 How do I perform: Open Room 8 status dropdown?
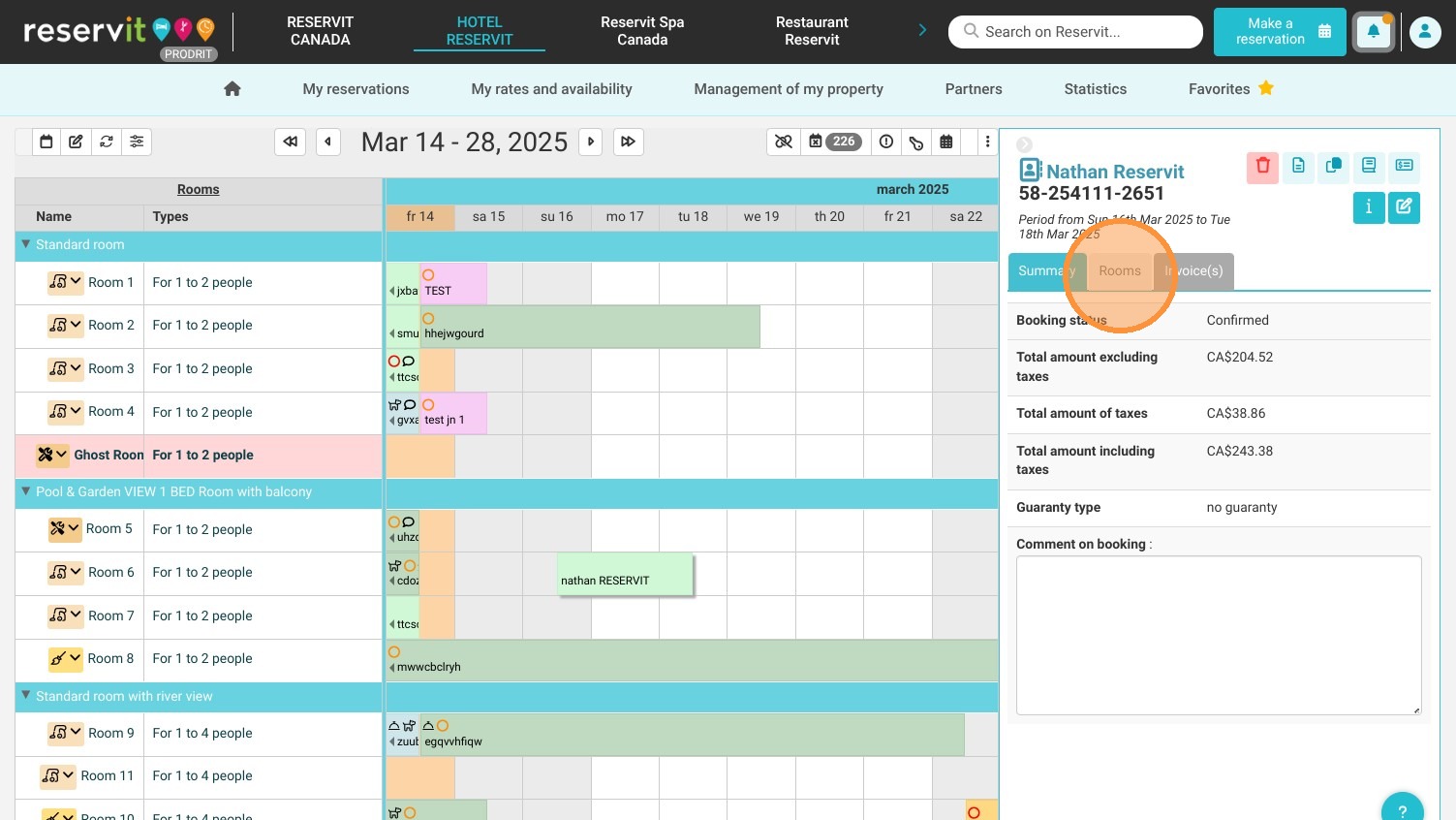[65, 658]
